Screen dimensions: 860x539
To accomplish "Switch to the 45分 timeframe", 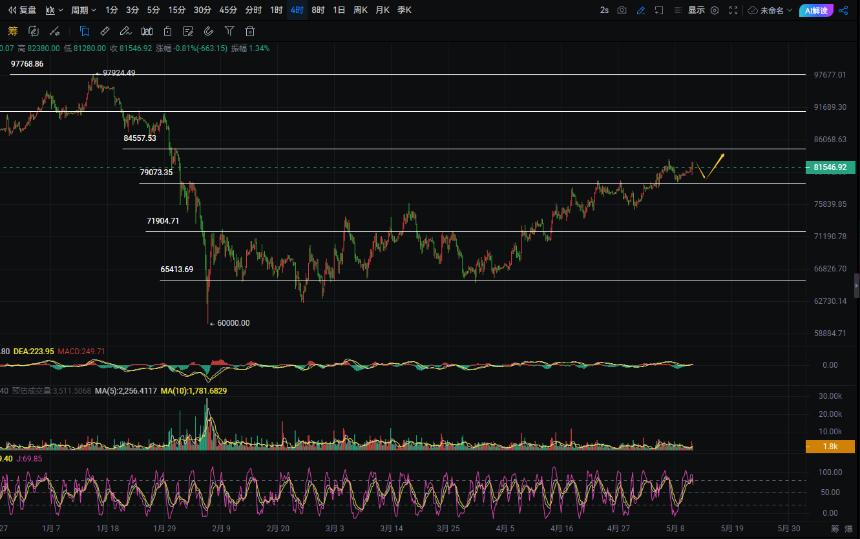I will pos(228,10).
